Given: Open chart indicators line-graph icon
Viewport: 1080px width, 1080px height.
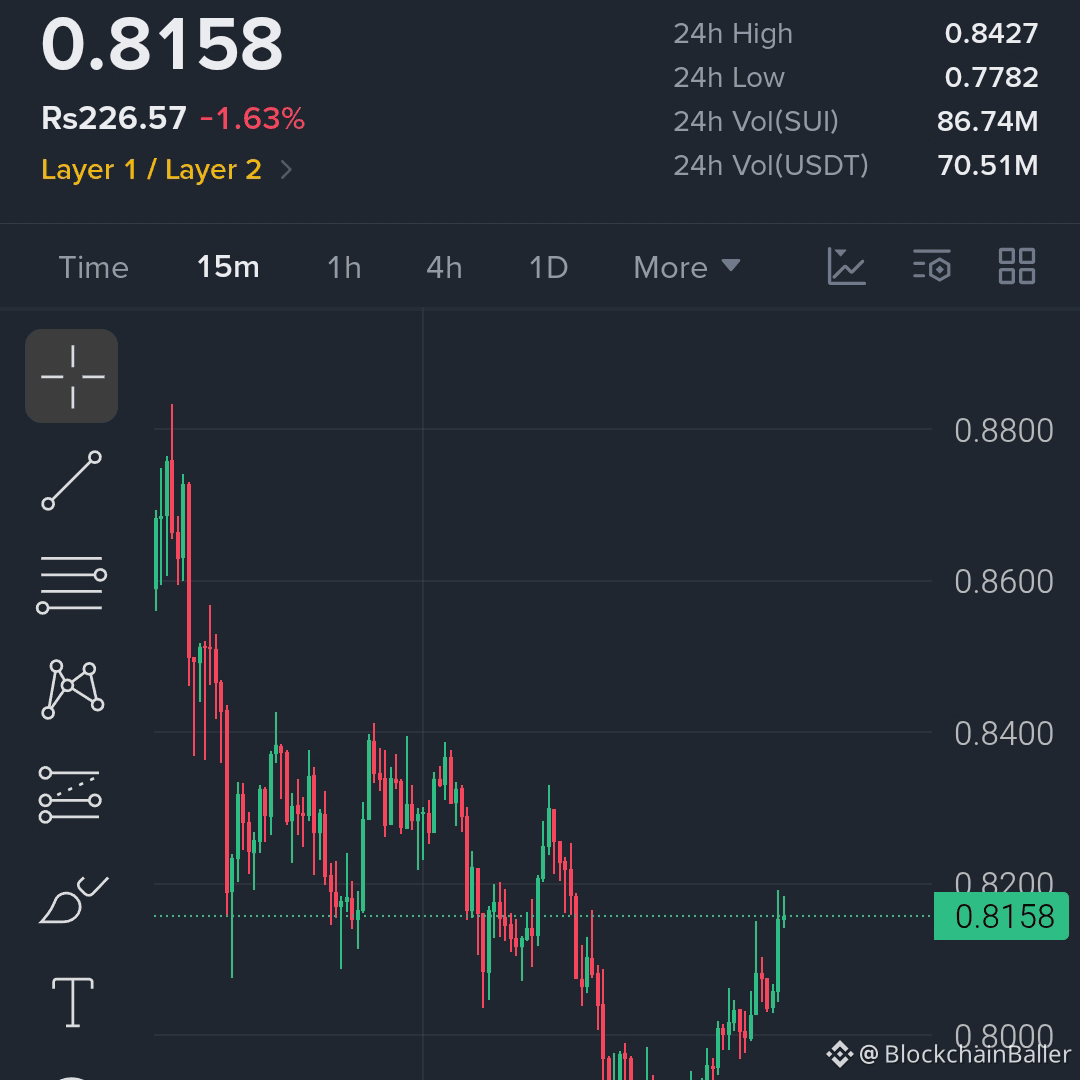Looking at the screenshot, I should pos(846,267).
